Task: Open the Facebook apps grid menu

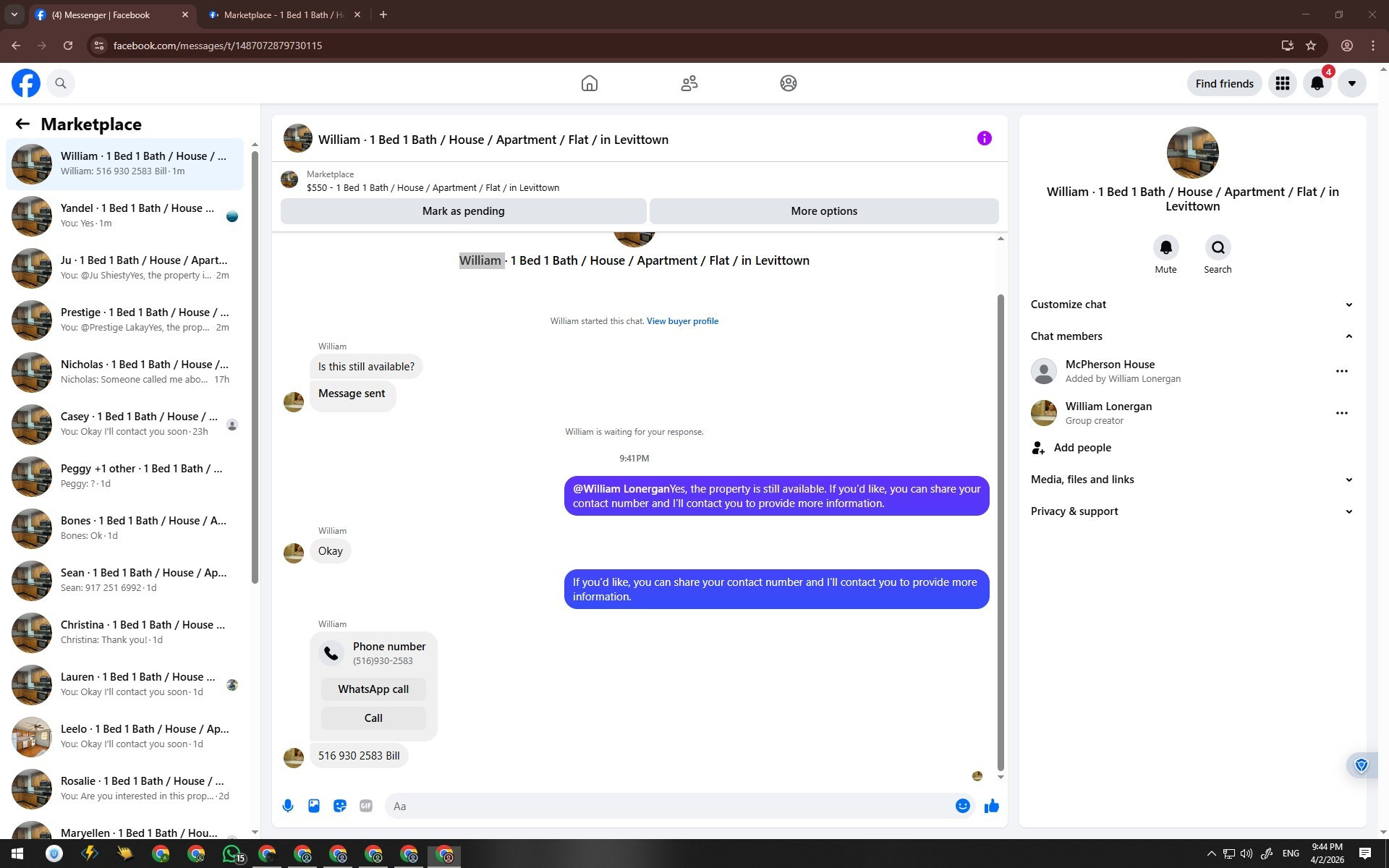Action: pyautogui.click(x=1283, y=83)
